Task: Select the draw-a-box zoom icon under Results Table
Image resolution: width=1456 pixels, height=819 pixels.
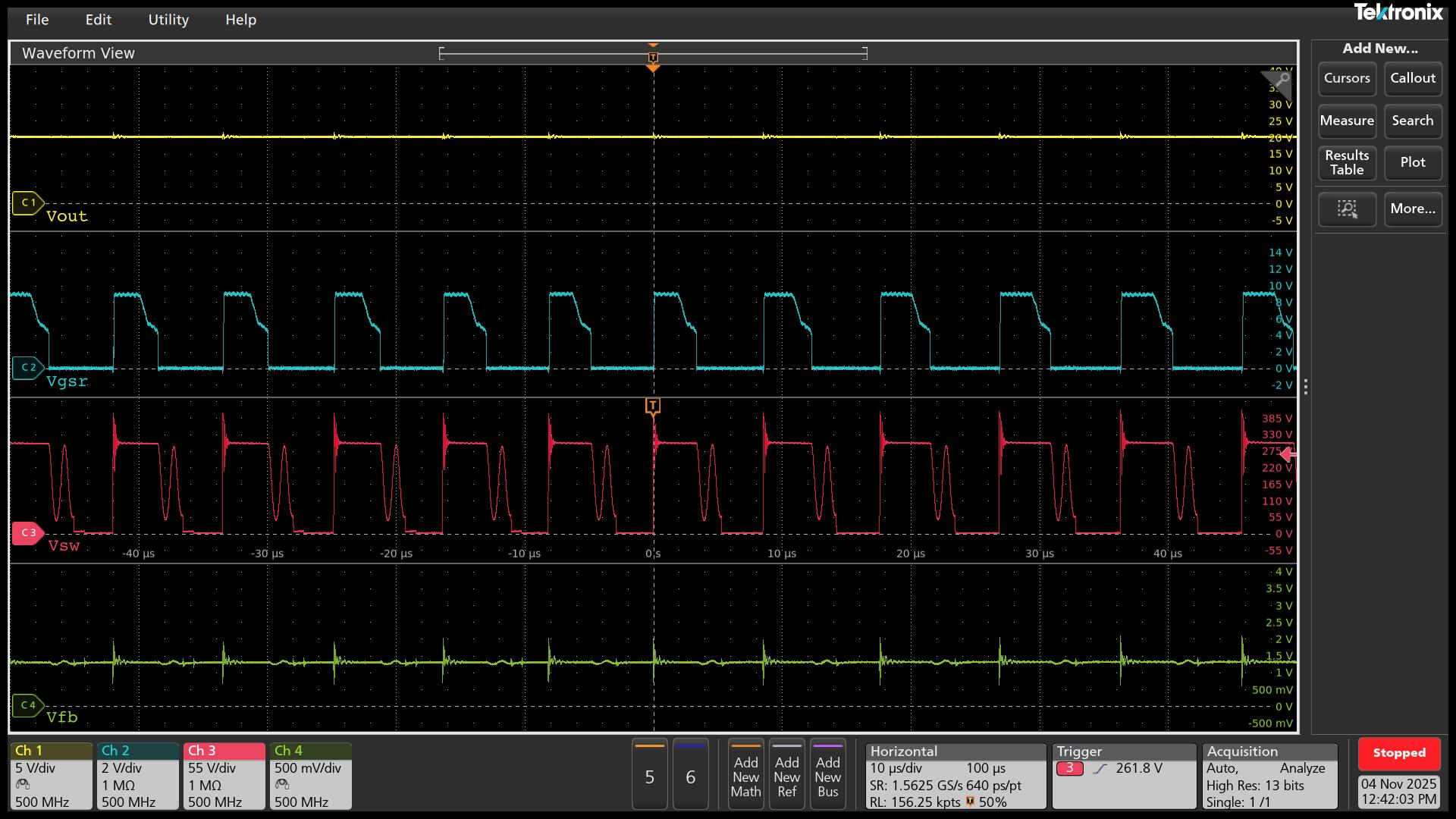Action: pos(1347,209)
